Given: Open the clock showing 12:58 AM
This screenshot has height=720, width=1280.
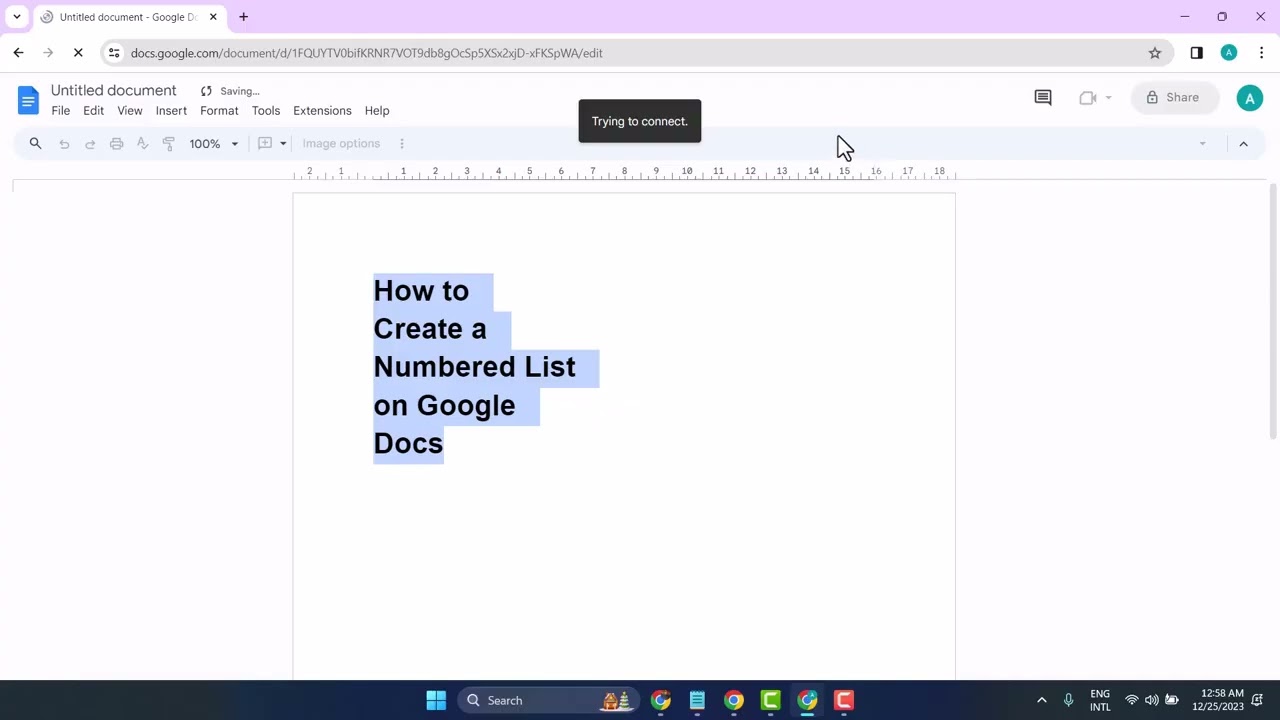Looking at the screenshot, I should click(x=1217, y=700).
